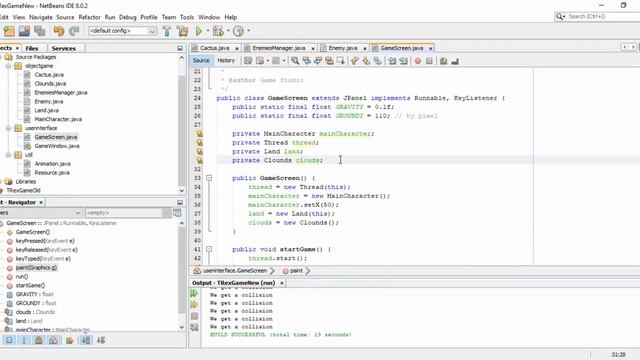Click the Build Project hammer icon
Viewport: 640px width, 360px height.
pyautogui.click(x=167, y=31)
